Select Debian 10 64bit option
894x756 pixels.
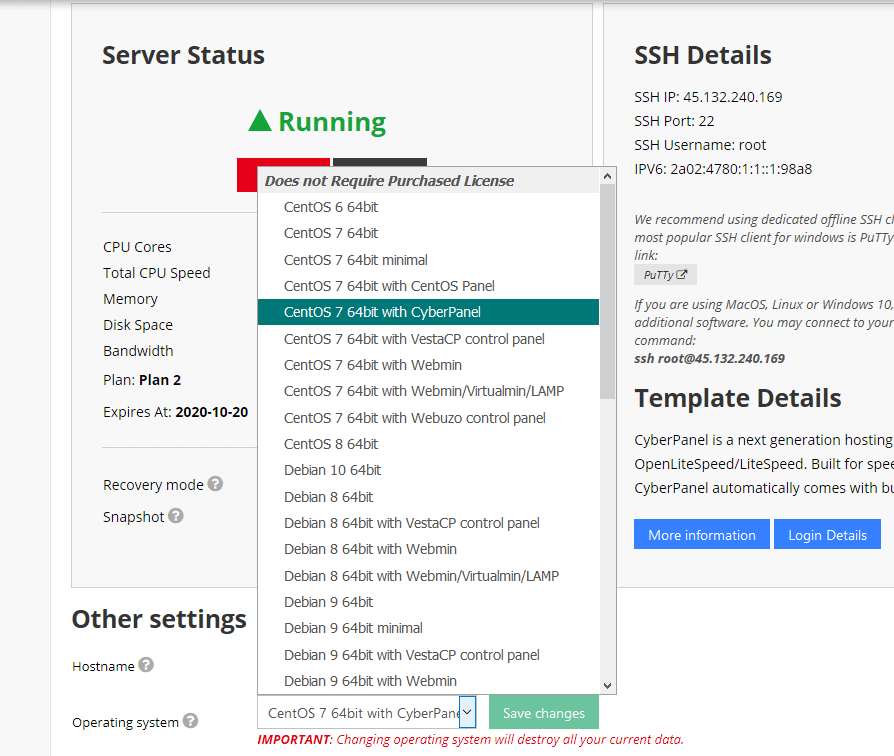click(x=428, y=470)
